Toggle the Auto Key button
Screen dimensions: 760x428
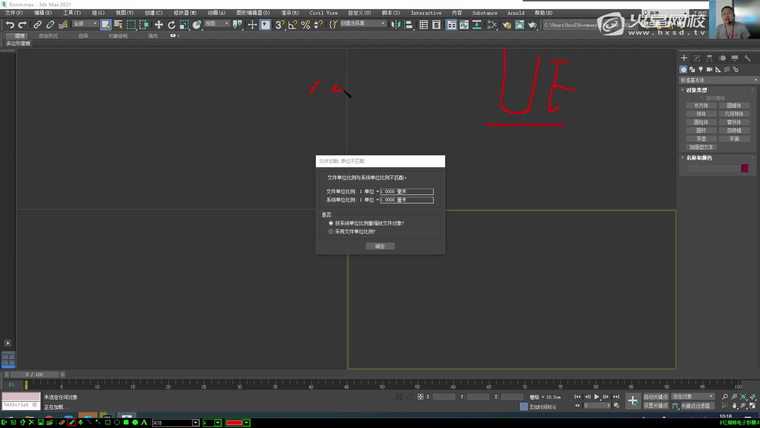point(655,397)
